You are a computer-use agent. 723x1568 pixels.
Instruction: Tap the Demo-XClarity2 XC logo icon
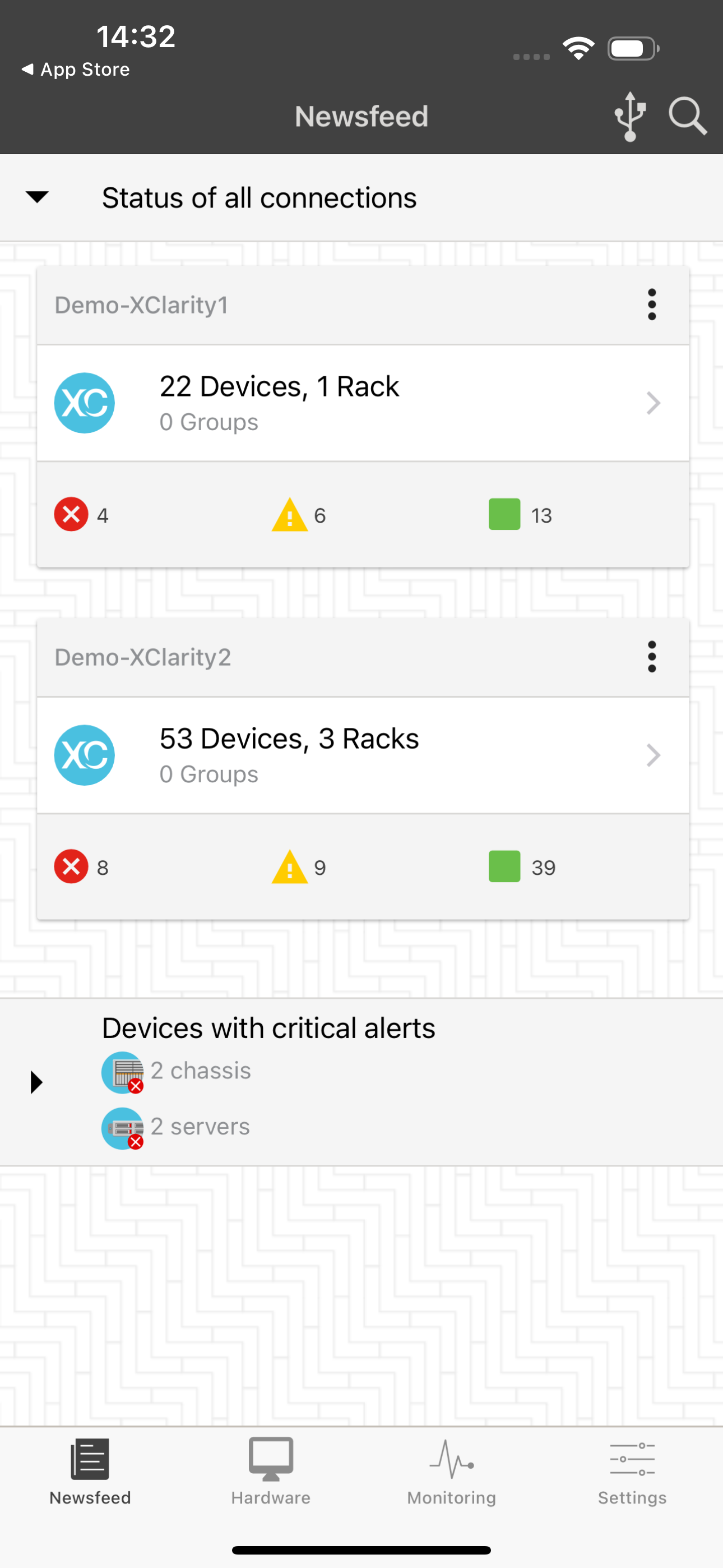[85, 755]
